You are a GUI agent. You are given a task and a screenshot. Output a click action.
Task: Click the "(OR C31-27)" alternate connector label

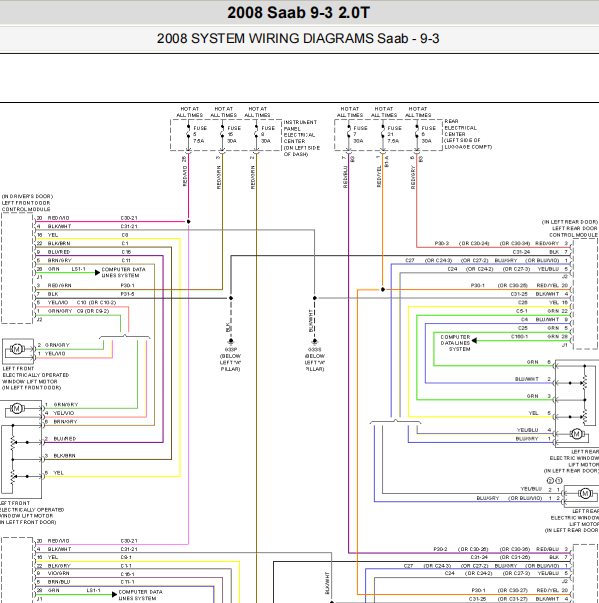click(x=513, y=599)
